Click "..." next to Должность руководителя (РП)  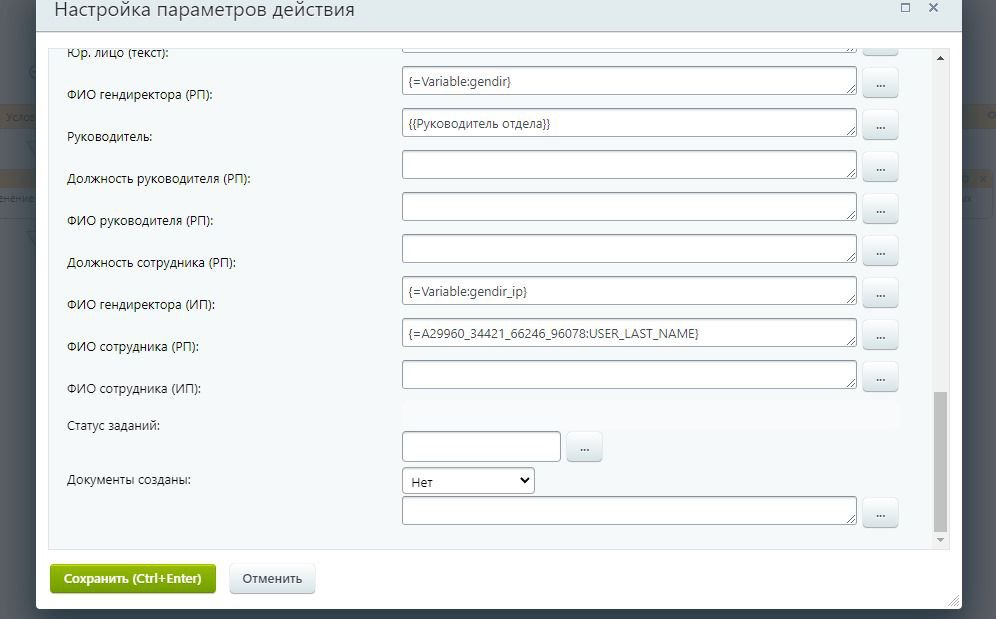pos(880,167)
